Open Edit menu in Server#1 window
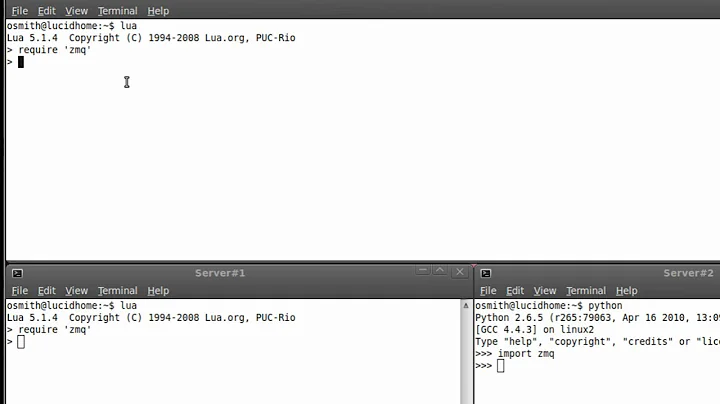720x404 pixels. click(46, 291)
